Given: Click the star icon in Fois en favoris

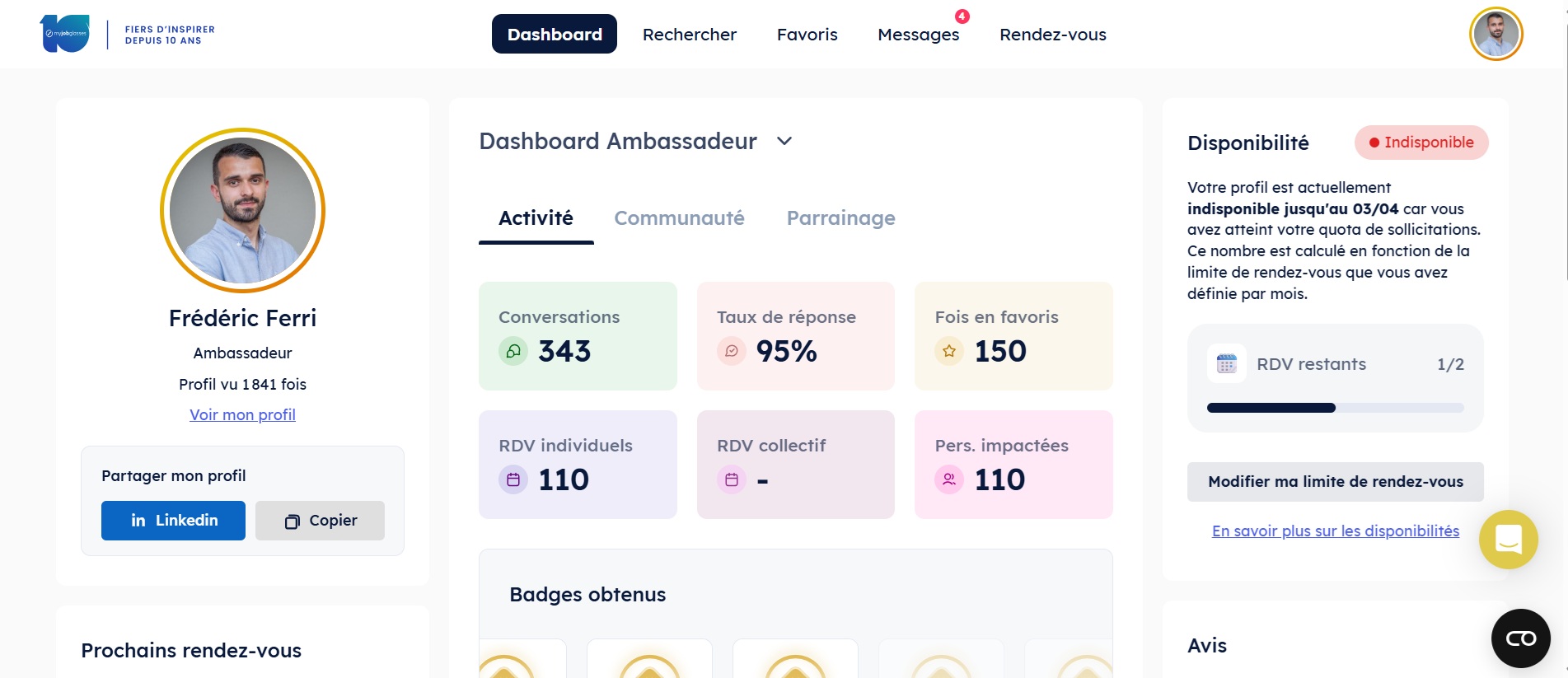Looking at the screenshot, I should pyautogui.click(x=949, y=351).
